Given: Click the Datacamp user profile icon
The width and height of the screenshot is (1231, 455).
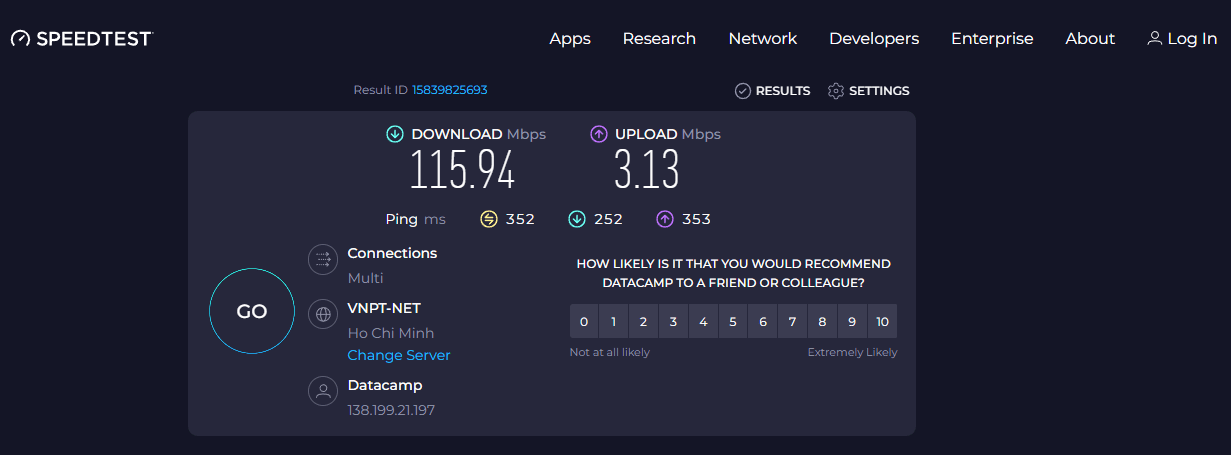Looking at the screenshot, I should [x=323, y=391].
